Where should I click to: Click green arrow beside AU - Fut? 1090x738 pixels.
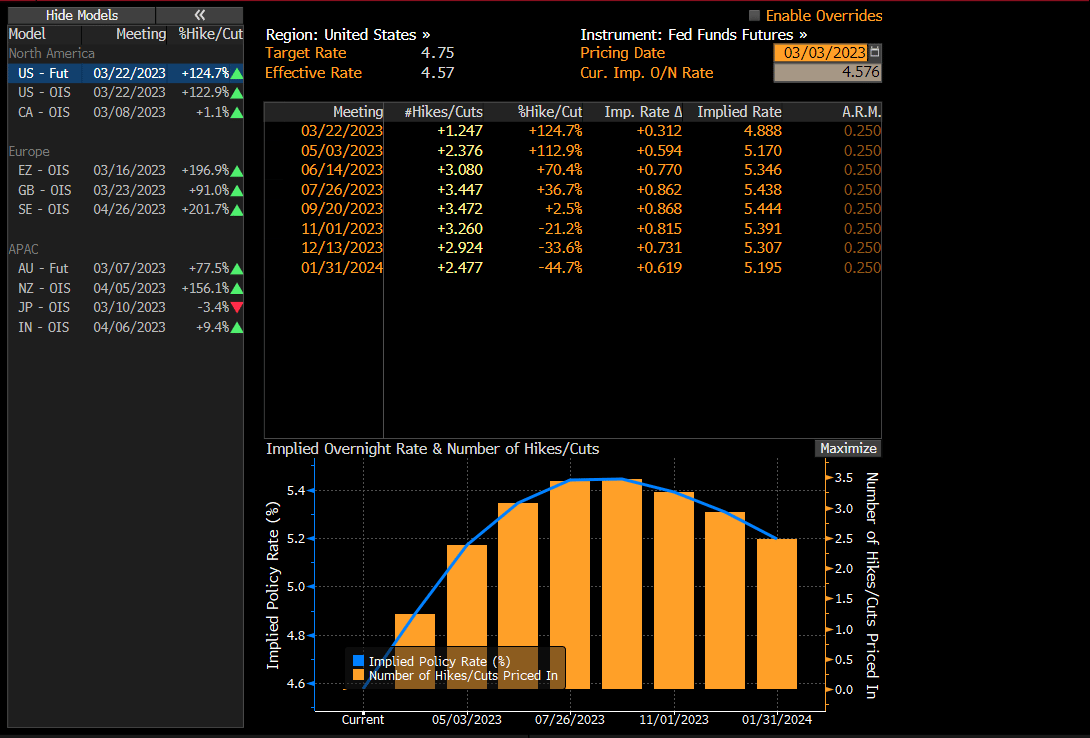tap(236, 268)
